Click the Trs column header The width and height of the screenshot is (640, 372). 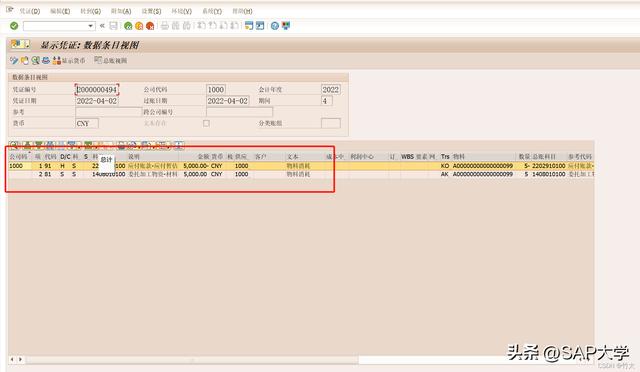click(x=445, y=156)
